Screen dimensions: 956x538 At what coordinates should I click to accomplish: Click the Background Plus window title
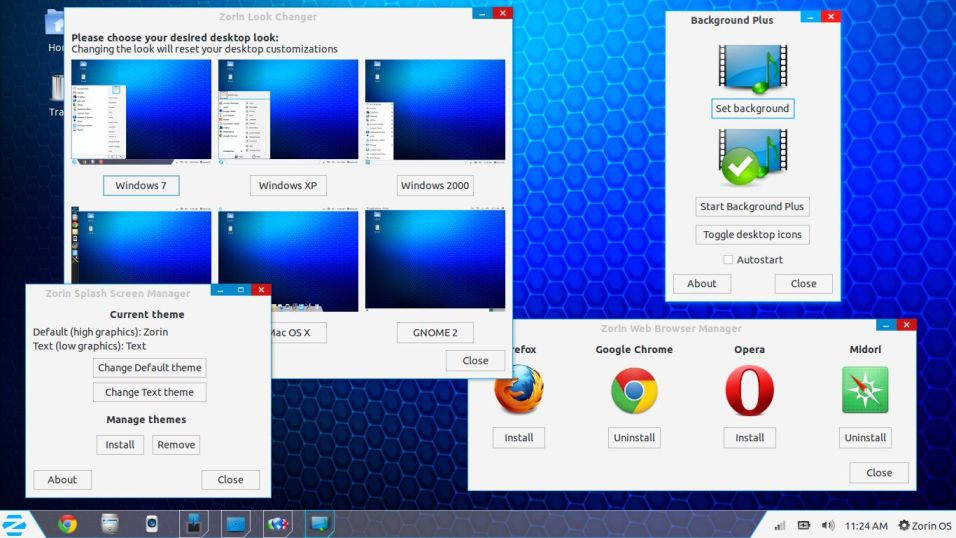(x=732, y=20)
